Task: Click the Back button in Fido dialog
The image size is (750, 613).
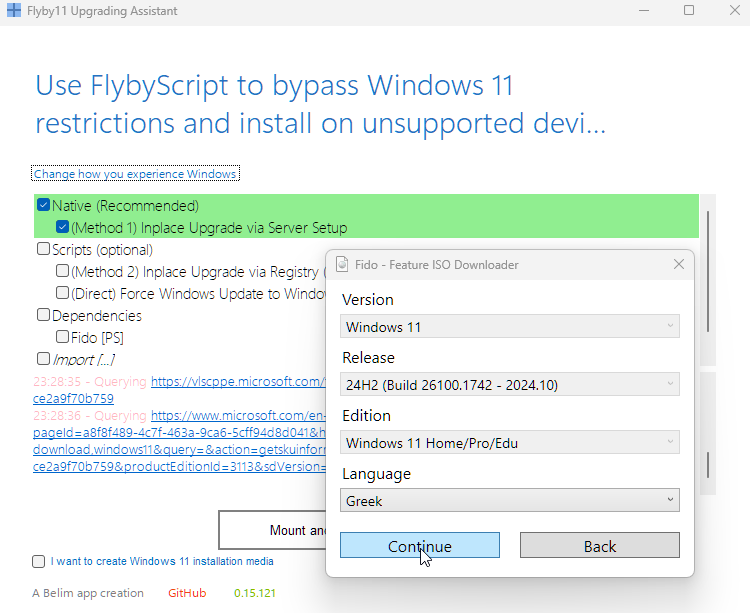Action: pyautogui.click(x=600, y=546)
